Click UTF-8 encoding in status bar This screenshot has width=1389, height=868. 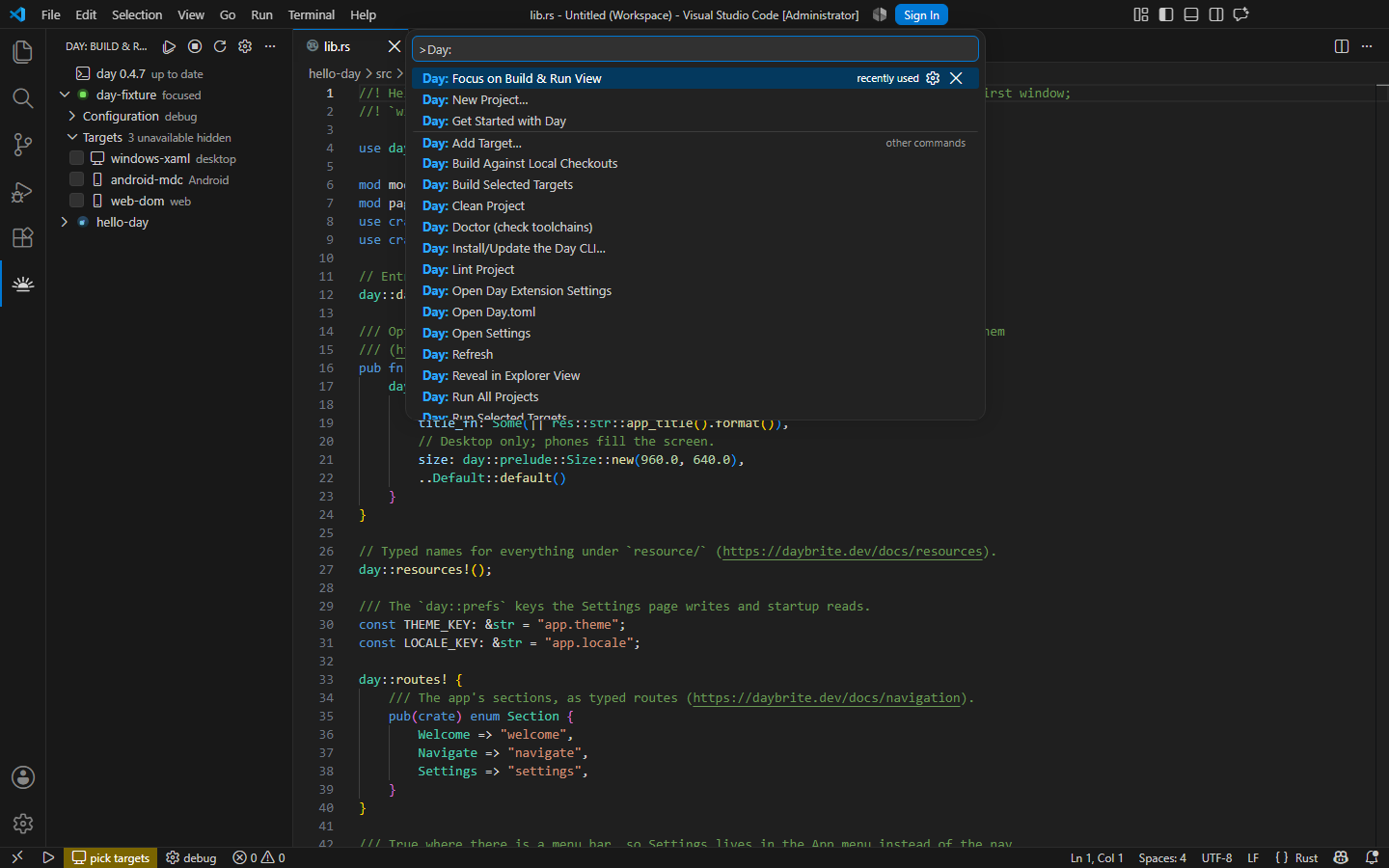1216,857
